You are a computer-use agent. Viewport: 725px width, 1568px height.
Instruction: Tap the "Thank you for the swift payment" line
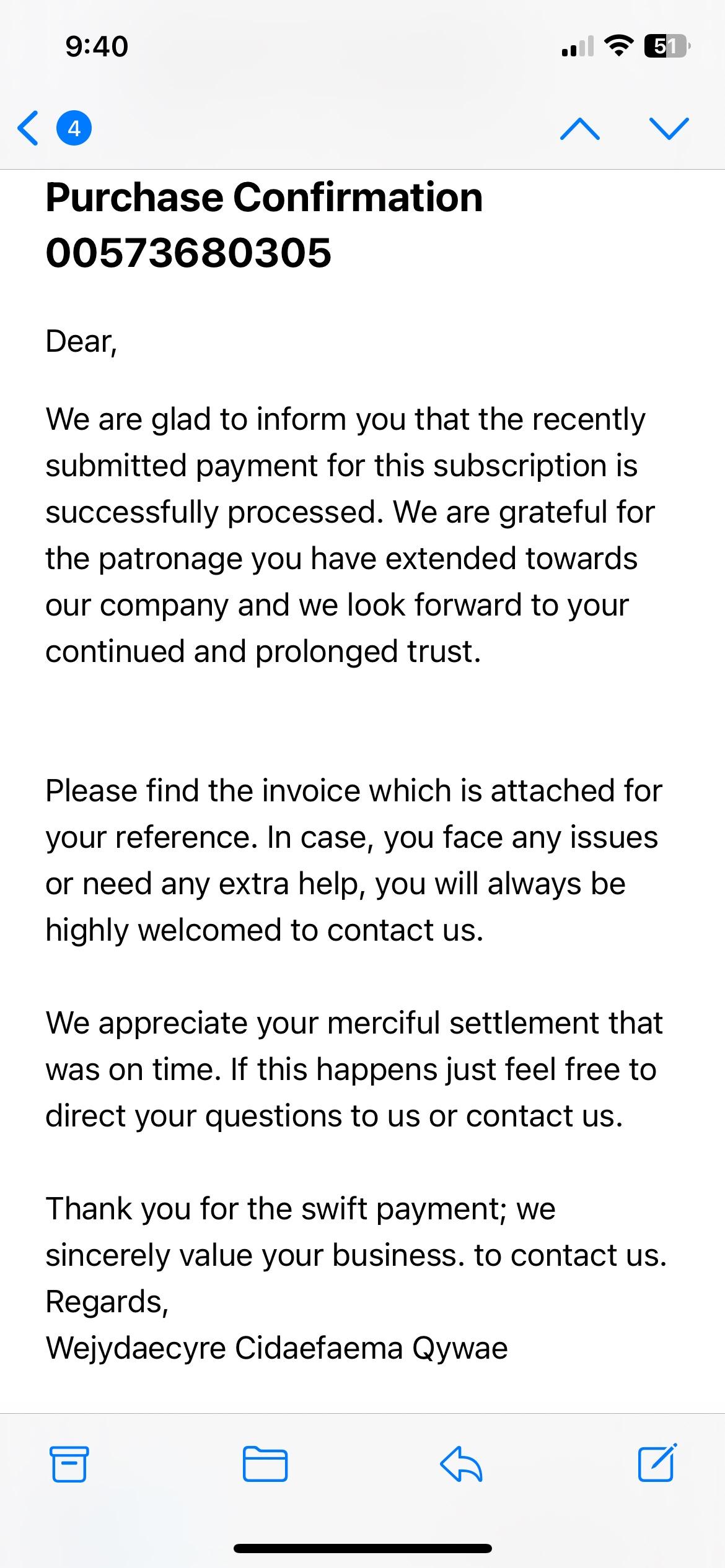(301, 1209)
